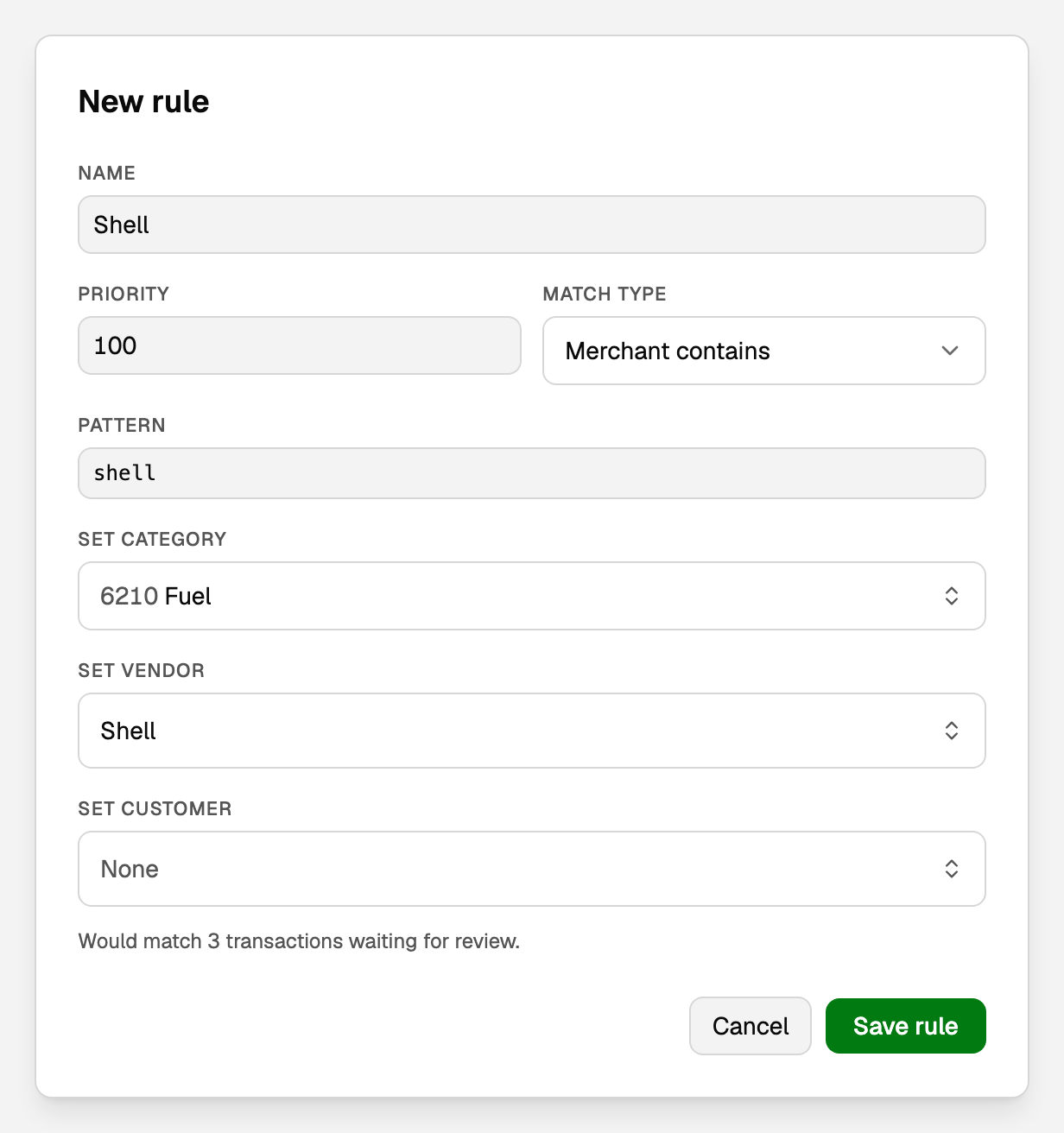Edit the Pattern field with shell
This screenshot has height=1133, width=1064.
pyautogui.click(x=532, y=473)
